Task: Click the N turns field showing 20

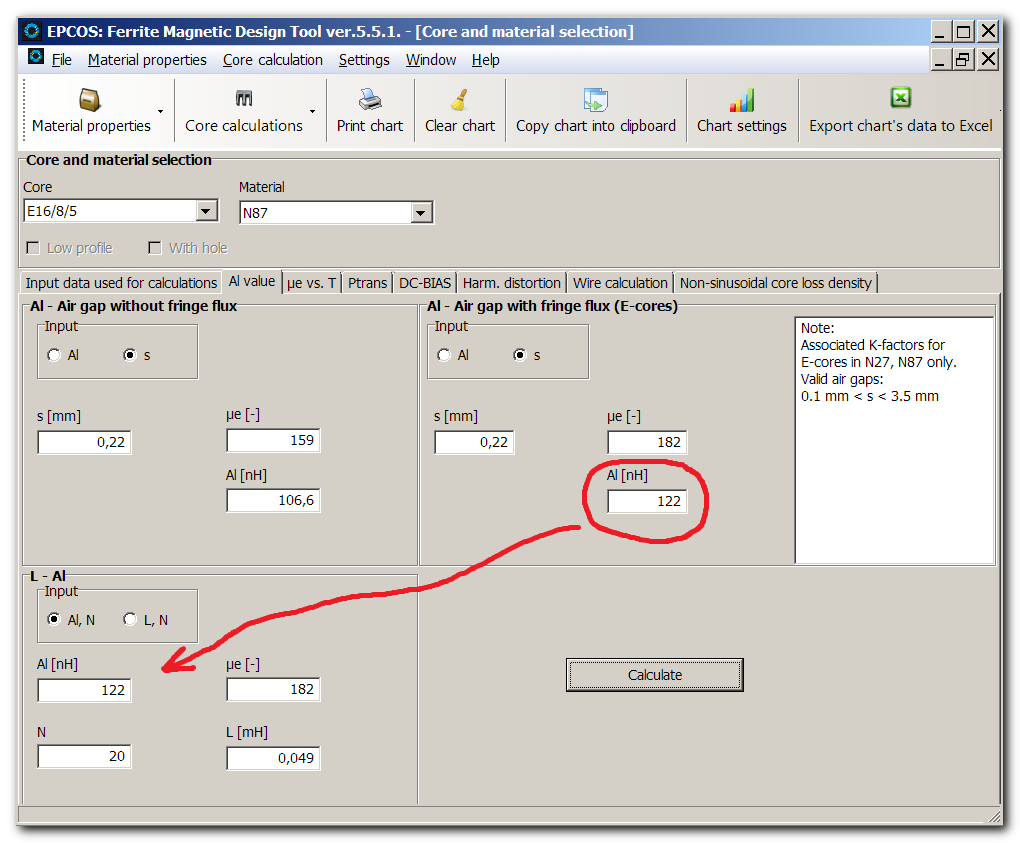Action: (85, 756)
